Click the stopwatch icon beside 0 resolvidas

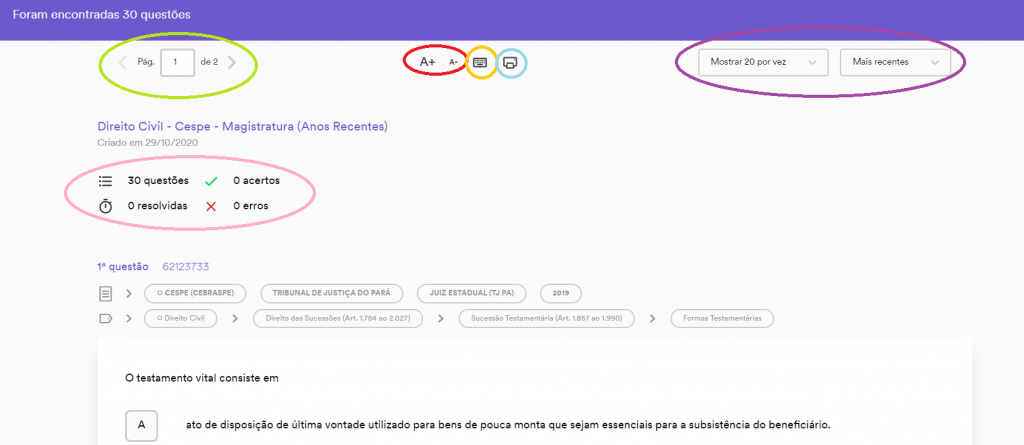[105, 206]
